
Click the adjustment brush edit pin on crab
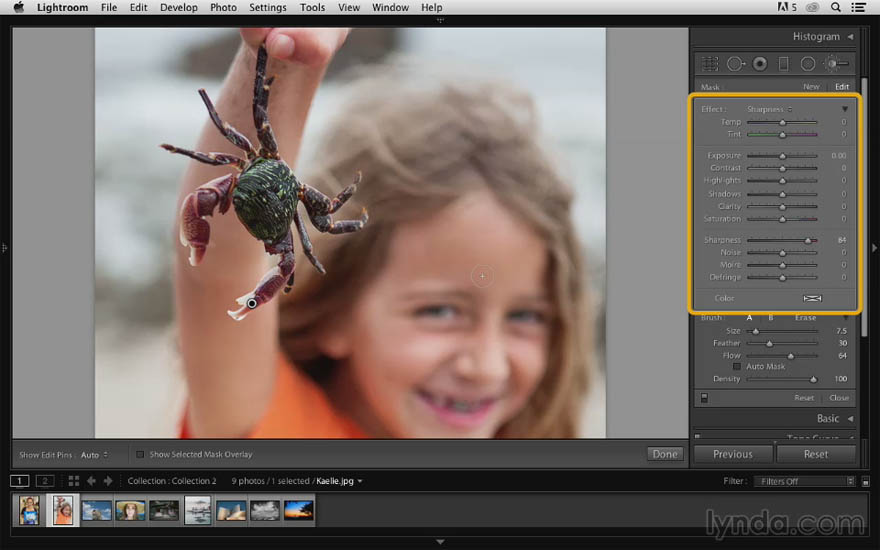(252, 303)
